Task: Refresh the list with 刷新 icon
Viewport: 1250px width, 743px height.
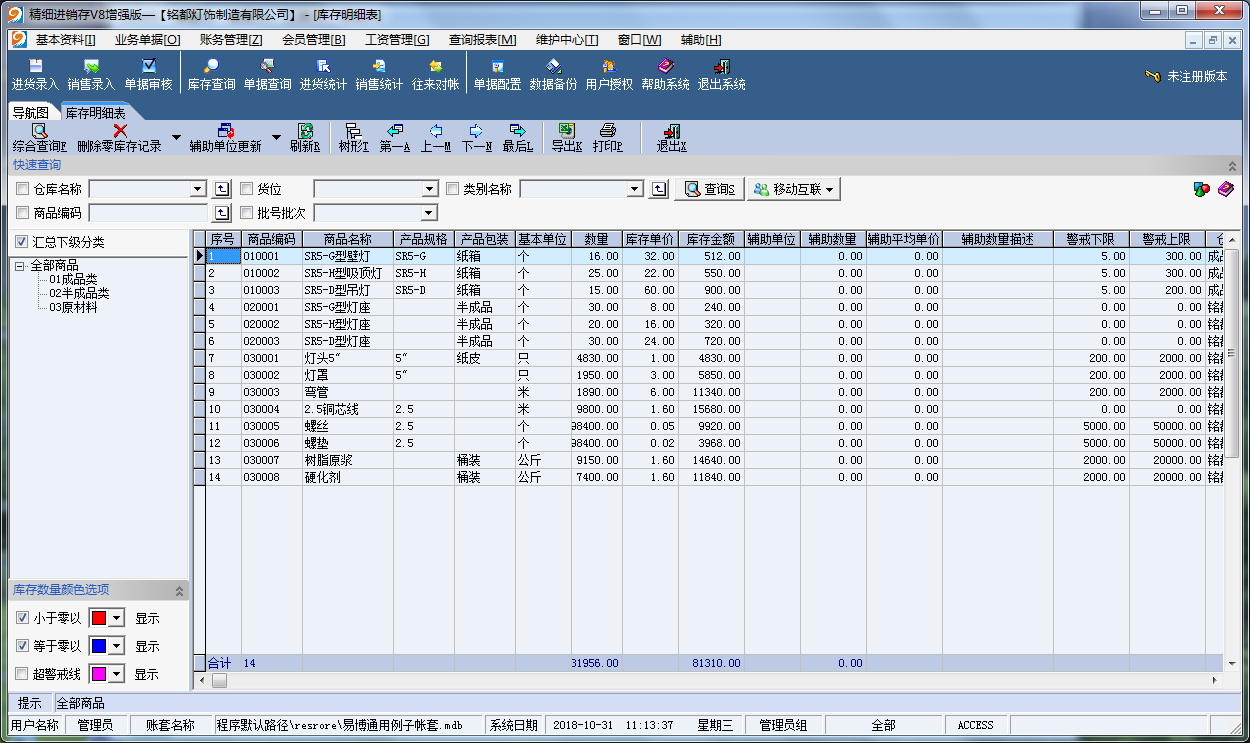Action: (x=305, y=138)
